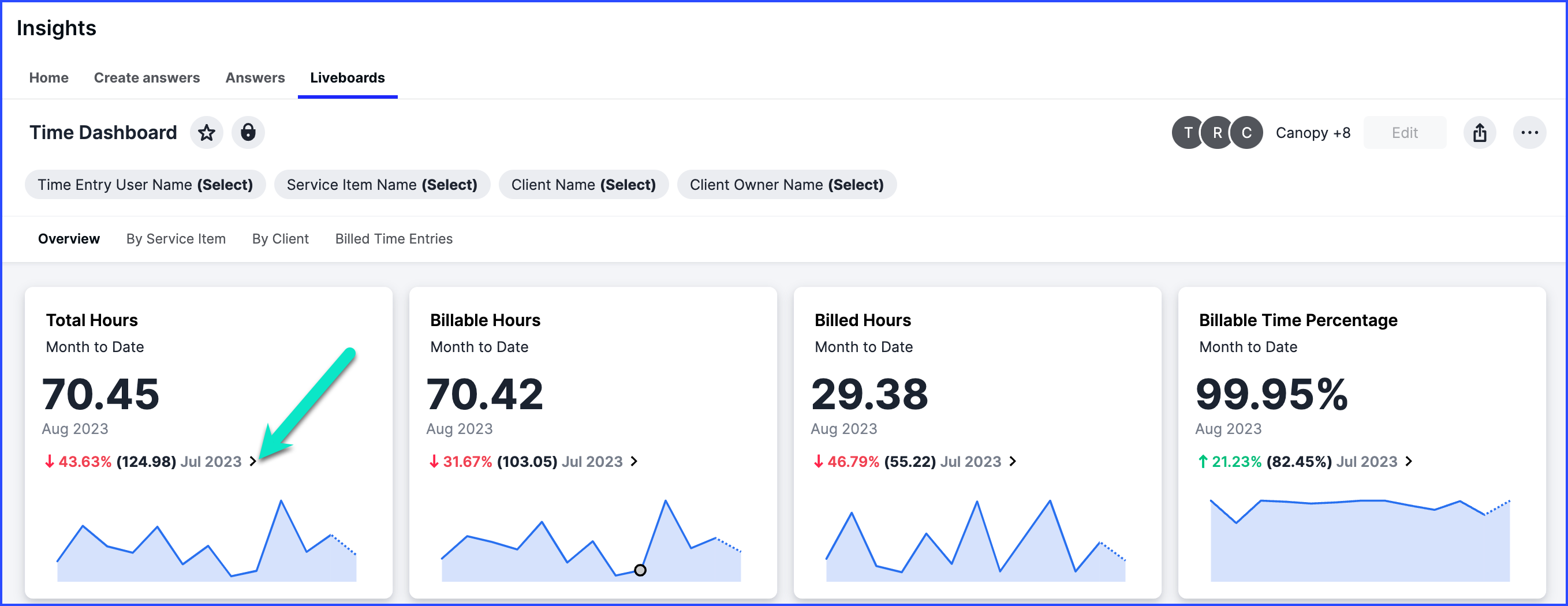Open the three-dot more options menu
Screen dimensions: 1568x606
pyautogui.click(x=1529, y=133)
